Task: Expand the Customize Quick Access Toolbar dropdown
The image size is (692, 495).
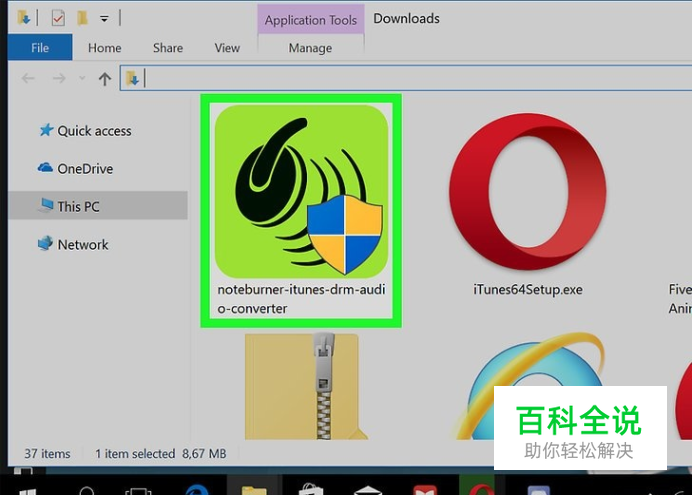Action: 104,19
